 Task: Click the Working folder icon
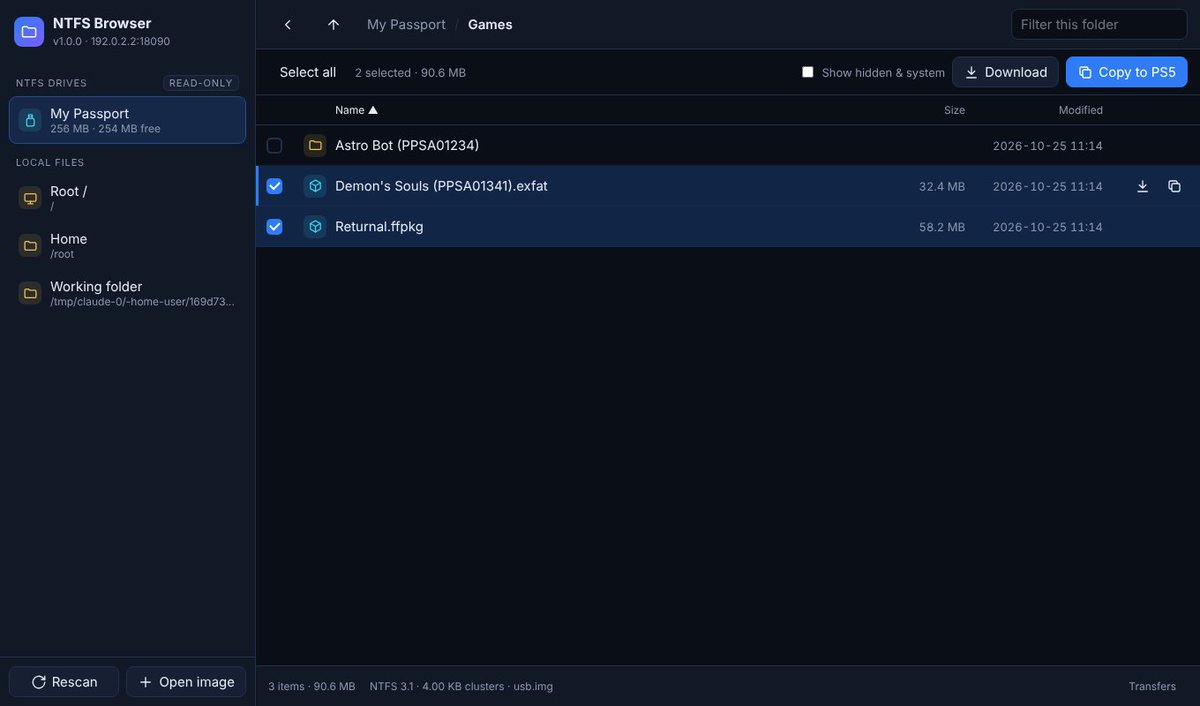click(x=30, y=293)
